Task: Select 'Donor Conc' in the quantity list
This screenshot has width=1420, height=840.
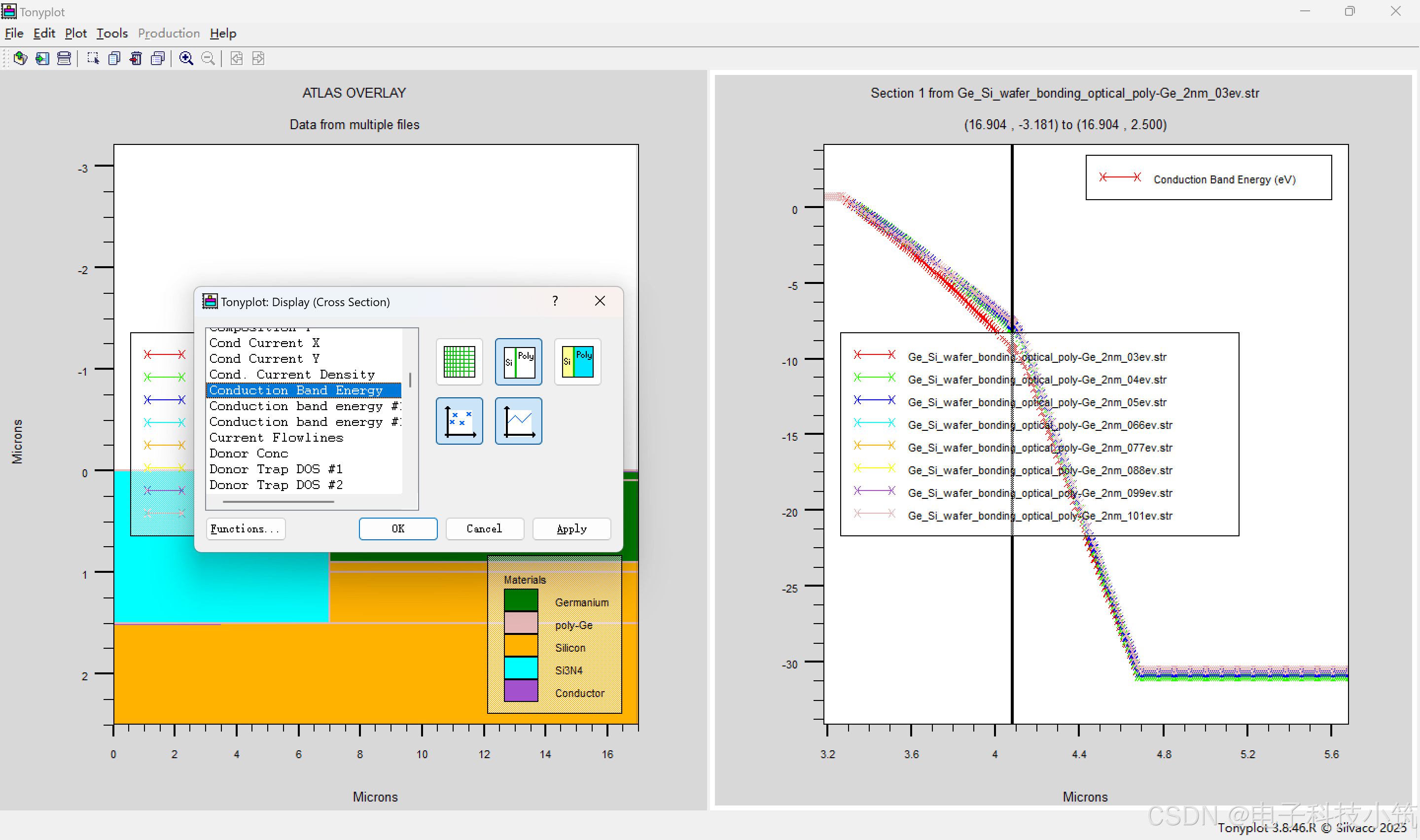Action: coord(248,454)
